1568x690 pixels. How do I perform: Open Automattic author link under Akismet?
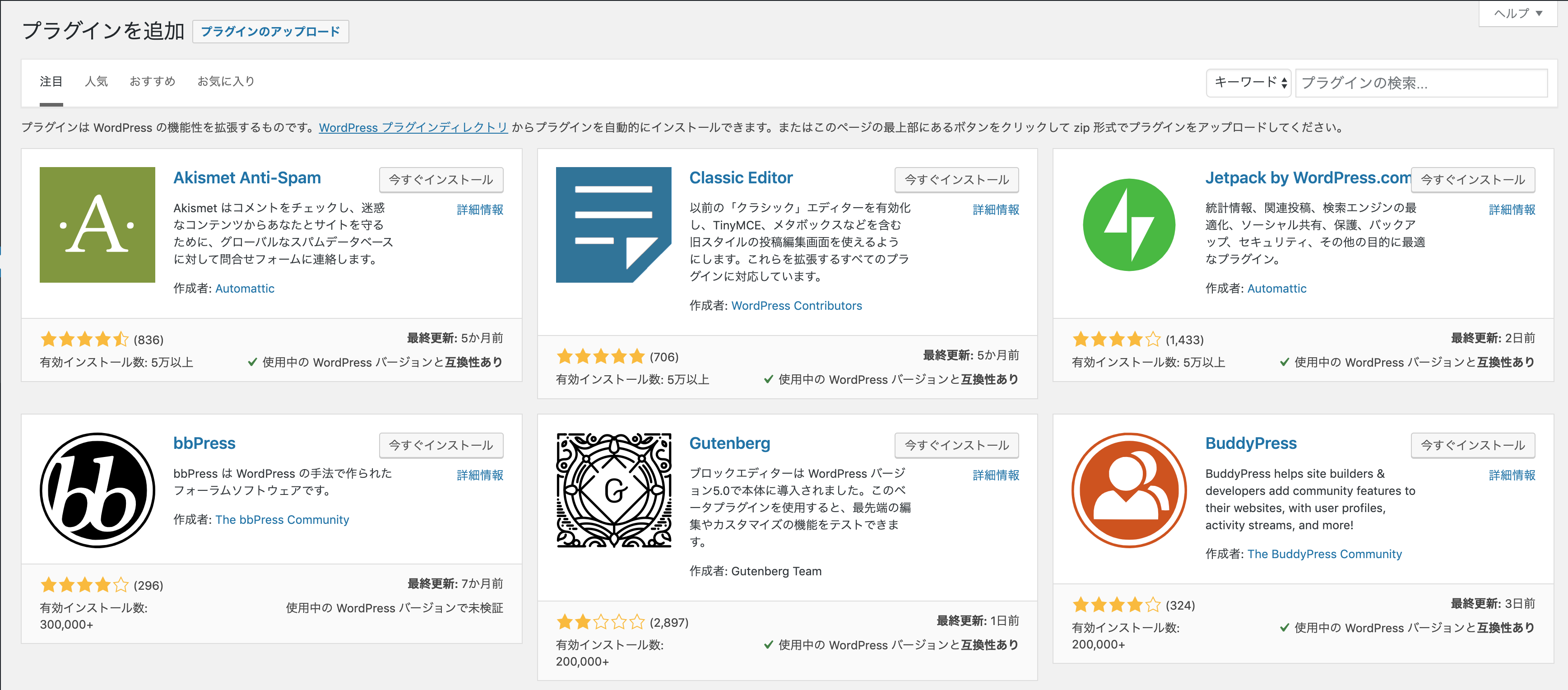coord(245,289)
